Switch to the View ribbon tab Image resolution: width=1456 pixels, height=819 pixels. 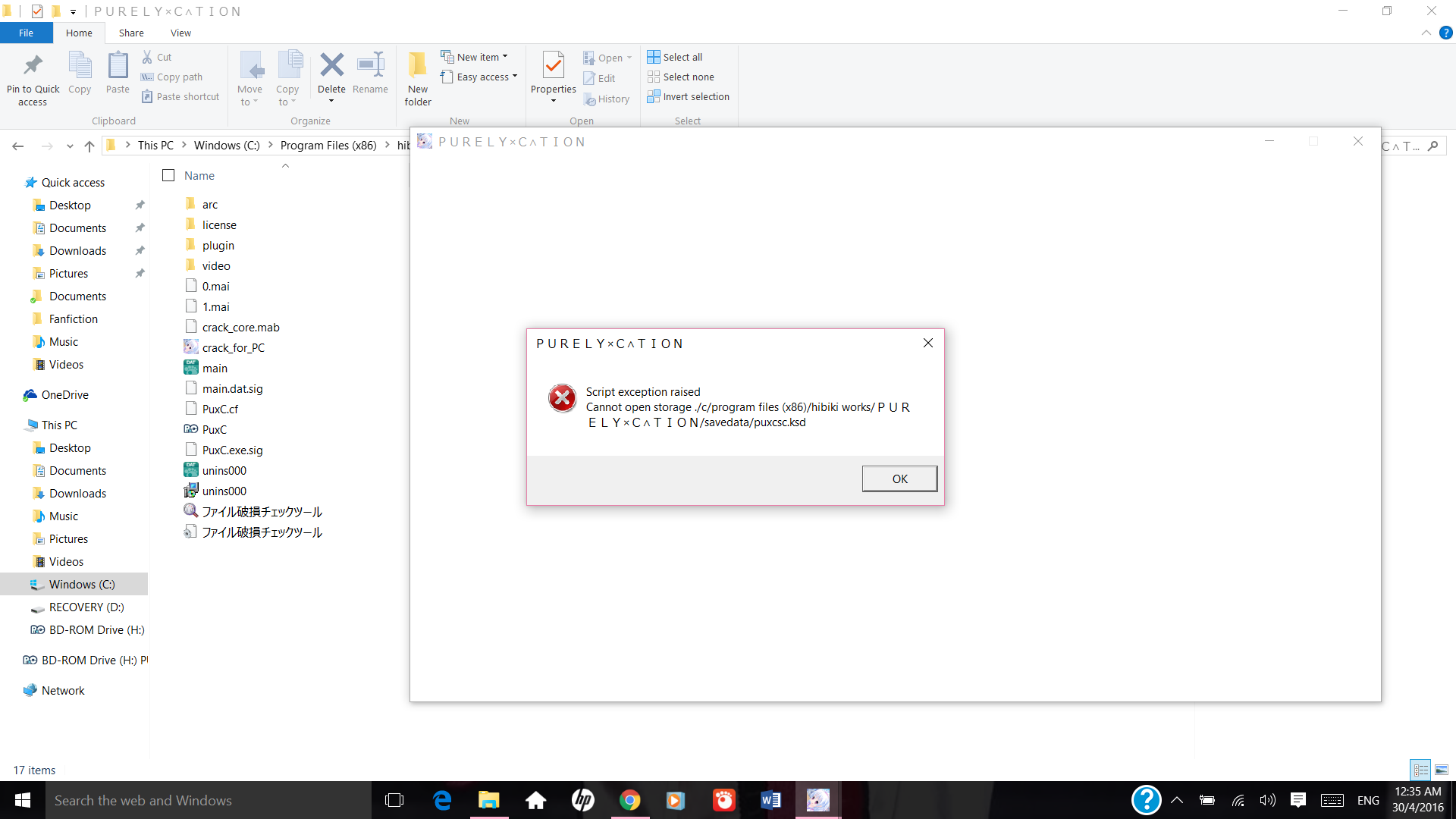click(x=180, y=33)
